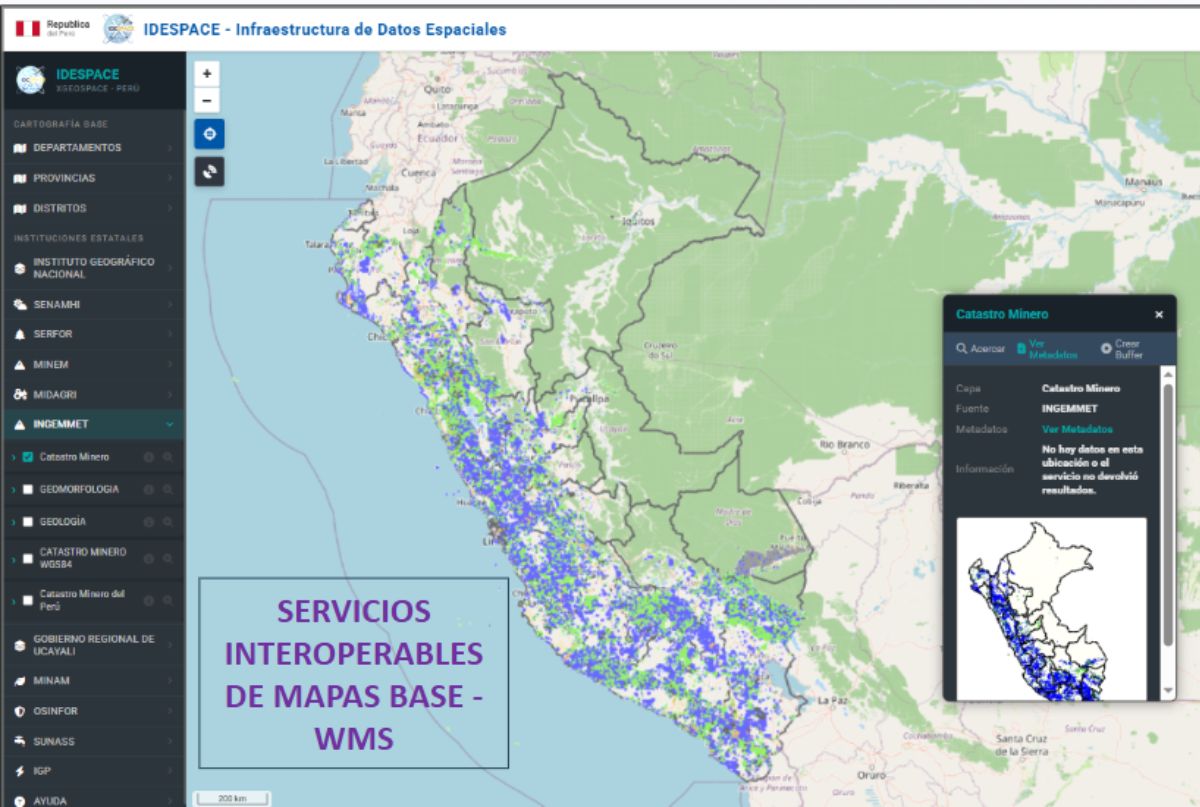
Task: Zoom out with the minus button
Action: click(207, 99)
